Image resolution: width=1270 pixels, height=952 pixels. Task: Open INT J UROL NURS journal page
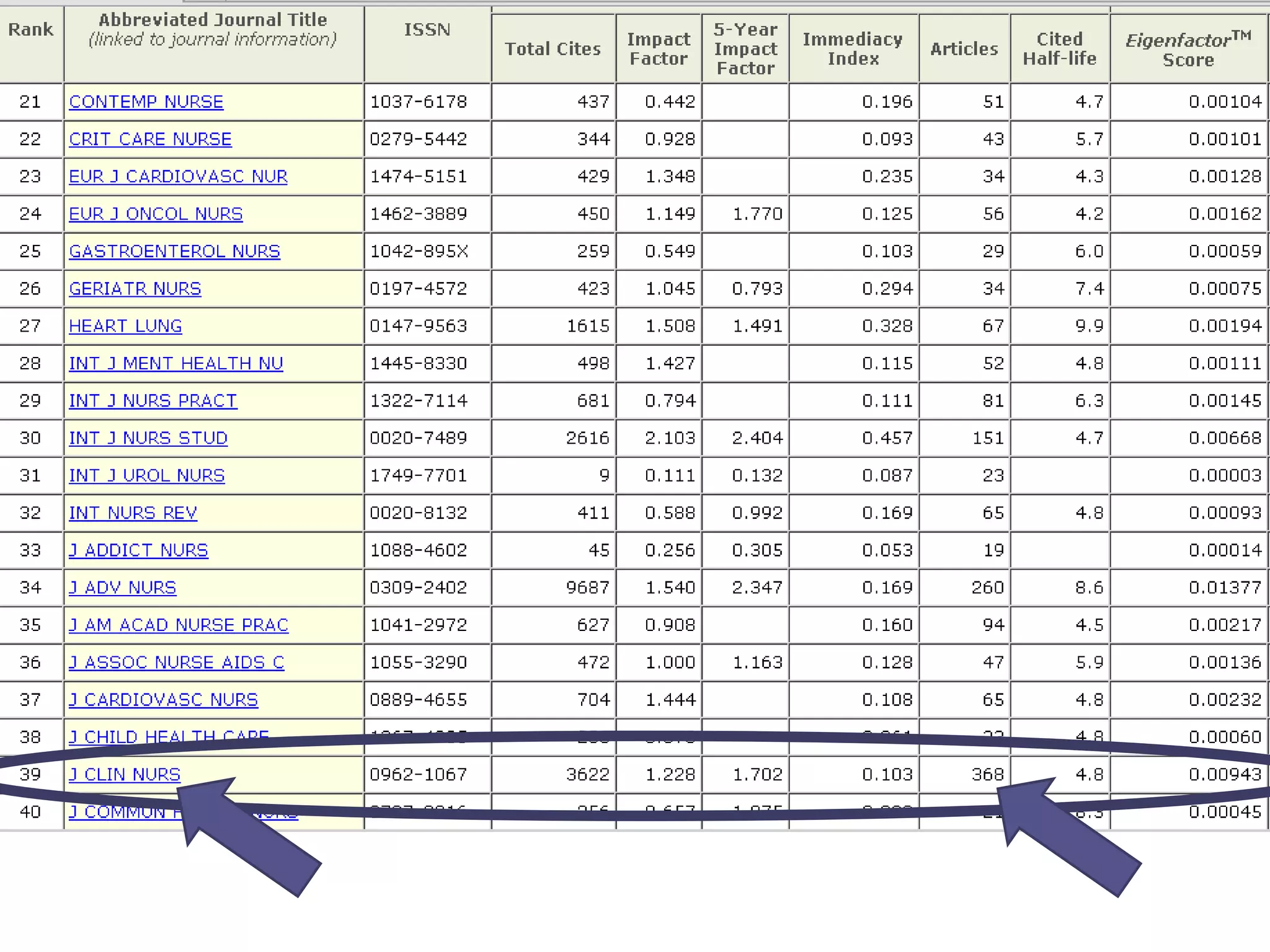point(146,475)
